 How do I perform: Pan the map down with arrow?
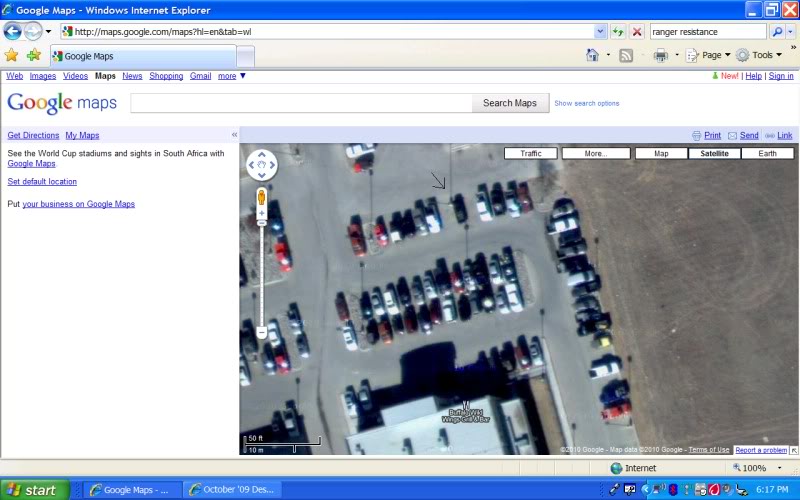coord(262,176)
